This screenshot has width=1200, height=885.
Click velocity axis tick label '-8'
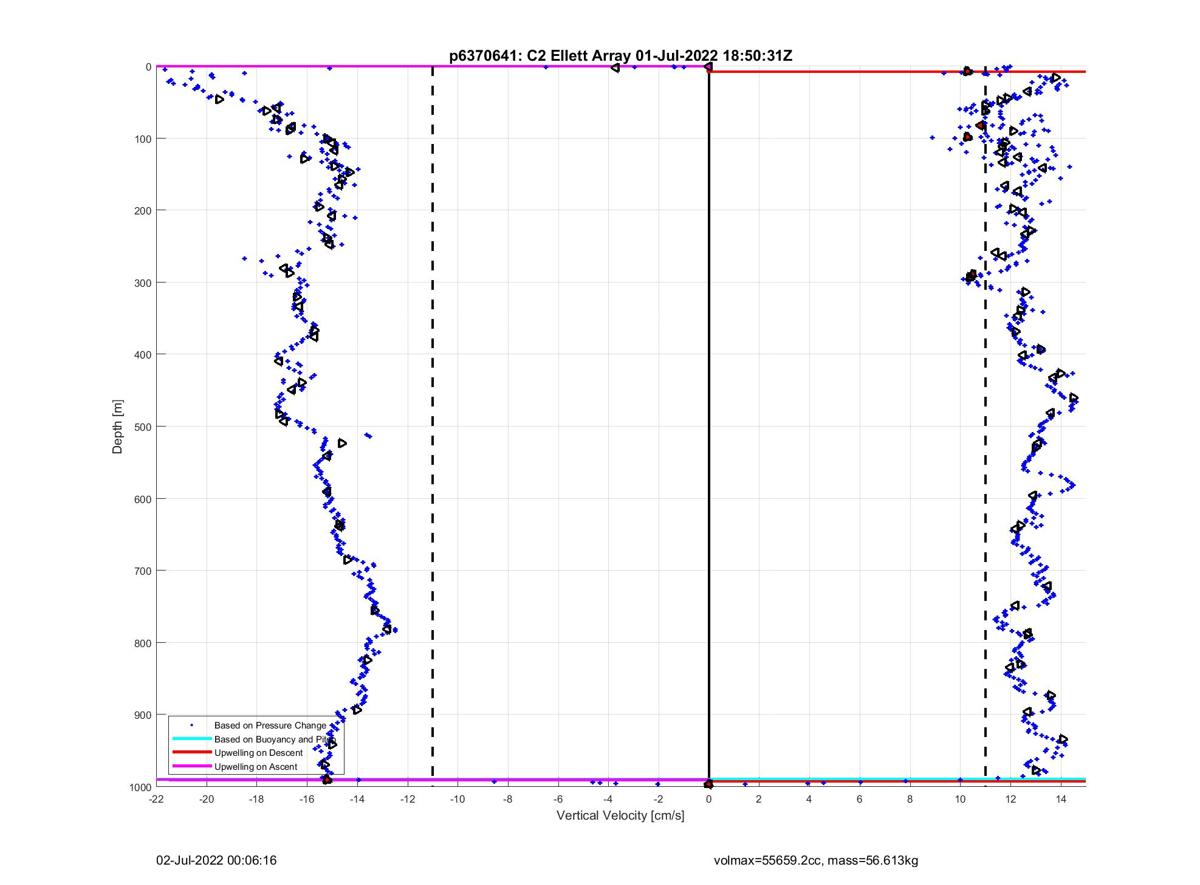click(x=508, y=799)
